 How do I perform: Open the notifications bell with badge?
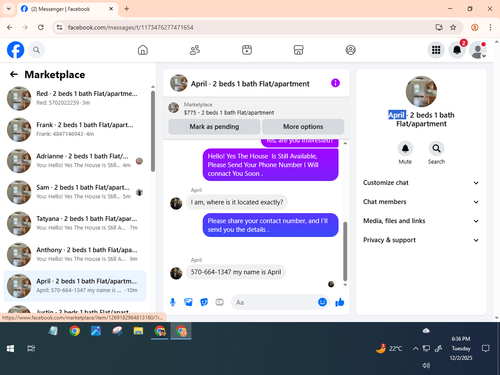[457, 50]
